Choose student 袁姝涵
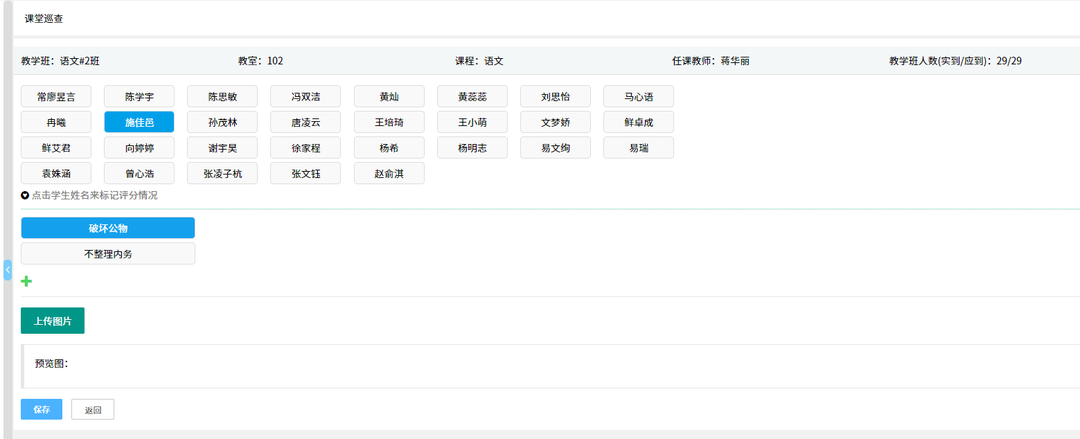 coord(56,173)
